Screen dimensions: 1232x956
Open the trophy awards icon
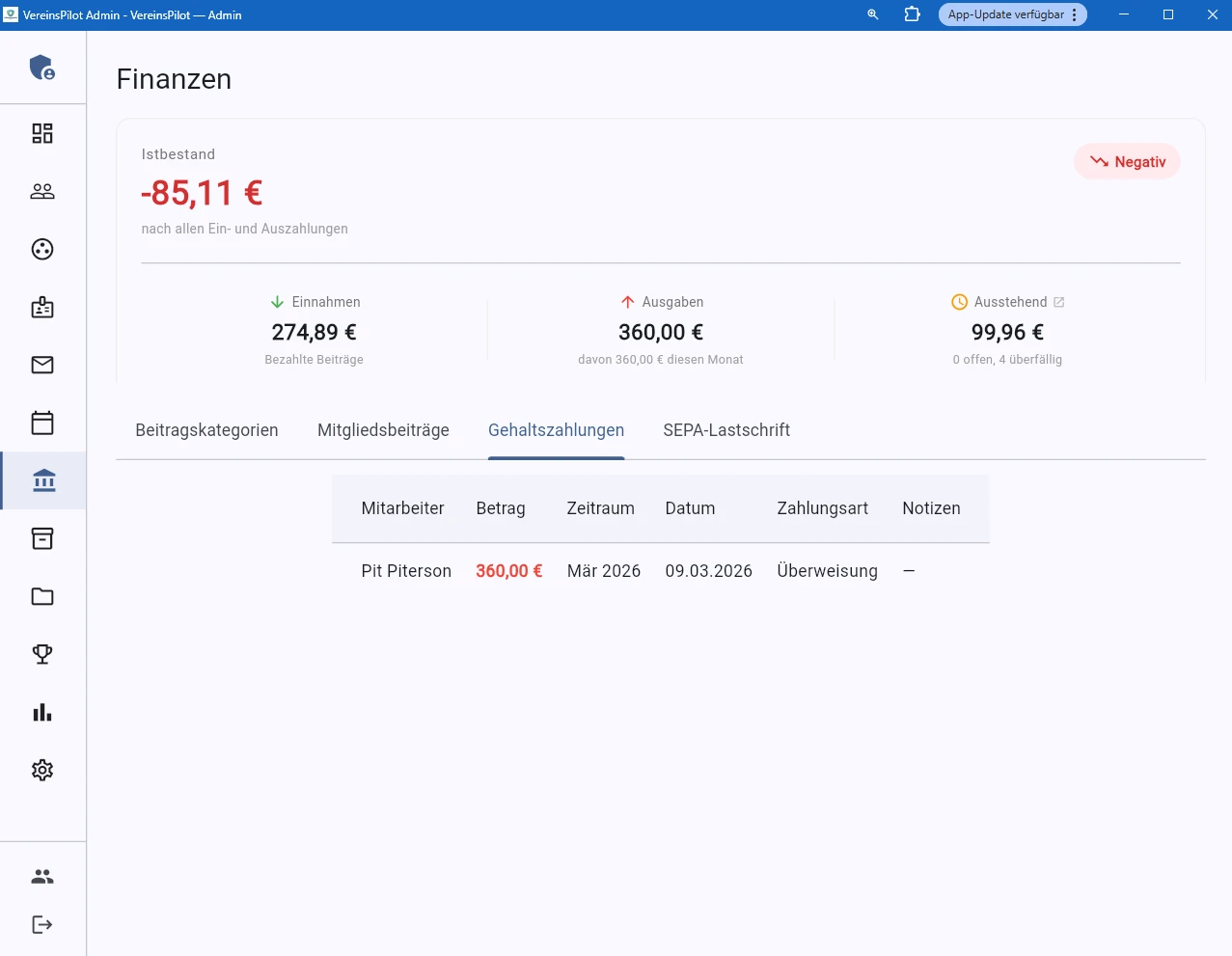pyautogui.click(x=41, y=654)
